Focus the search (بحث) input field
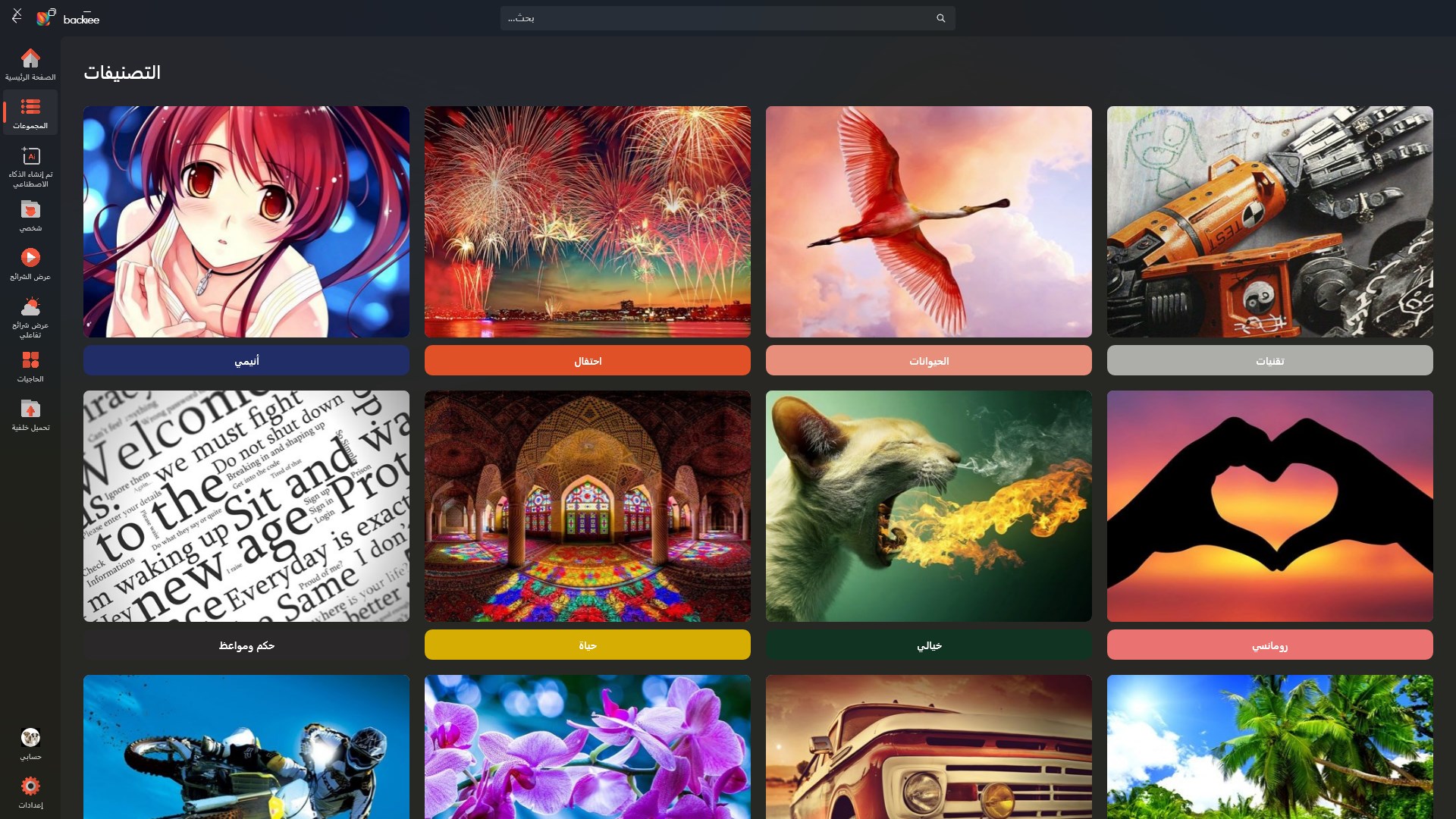This screenshot has width=1456, height=819. coord(728,18)
